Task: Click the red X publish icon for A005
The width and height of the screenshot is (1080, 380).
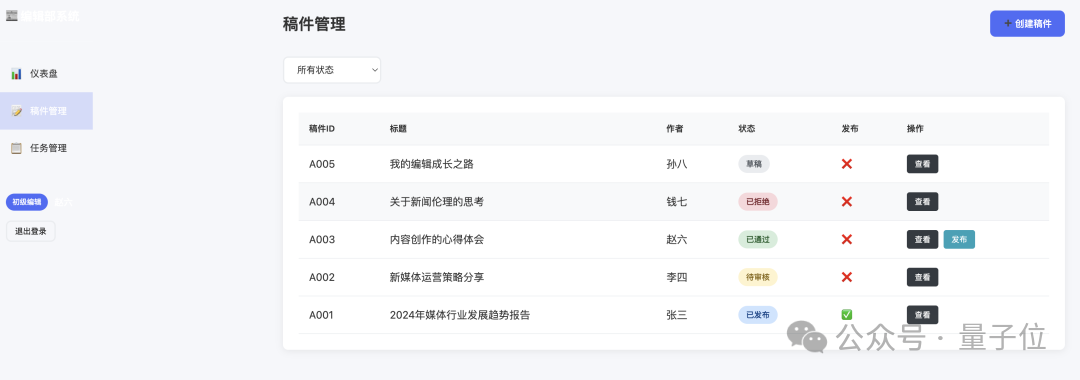Action: [847, 164]
